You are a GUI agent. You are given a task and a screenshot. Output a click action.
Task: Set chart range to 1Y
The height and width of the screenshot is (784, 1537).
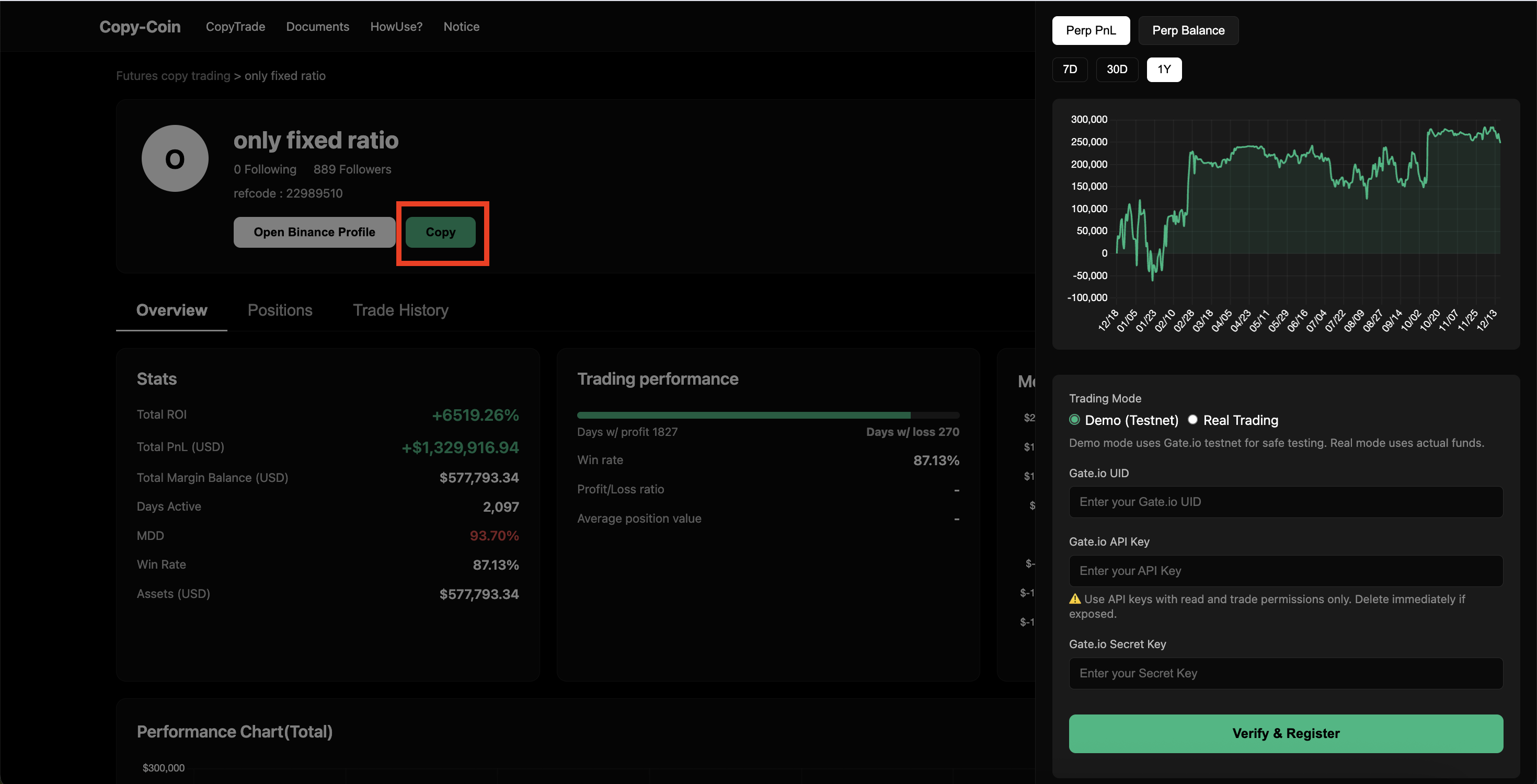pos(1164,69)
